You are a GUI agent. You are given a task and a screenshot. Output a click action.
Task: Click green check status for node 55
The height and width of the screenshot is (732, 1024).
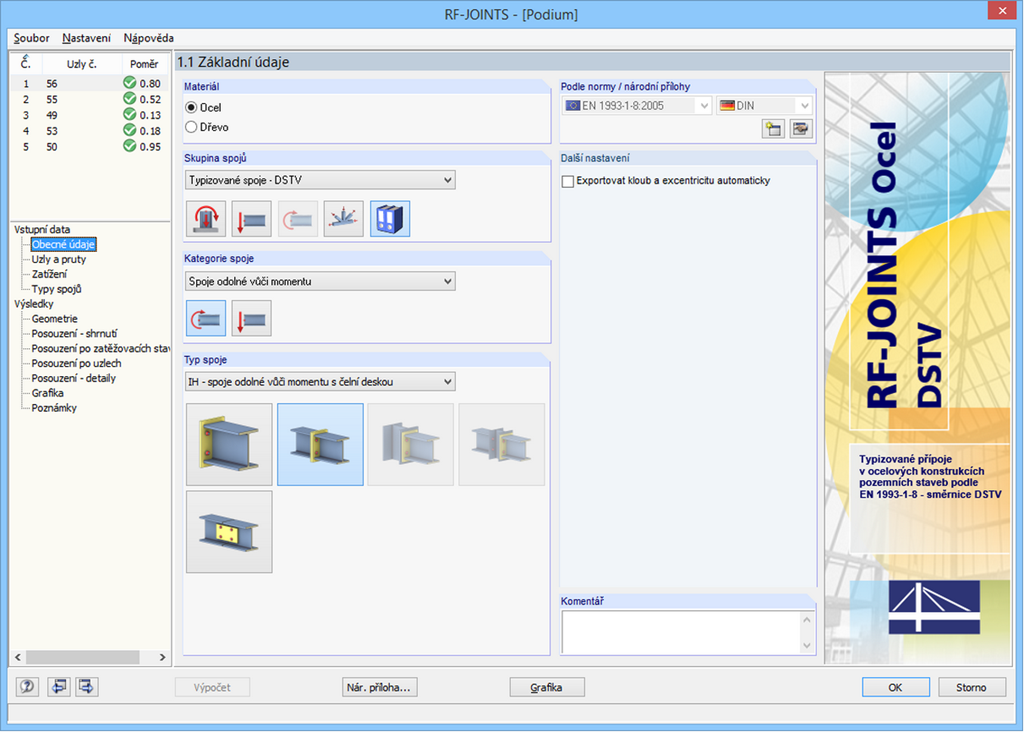(129, 99)
